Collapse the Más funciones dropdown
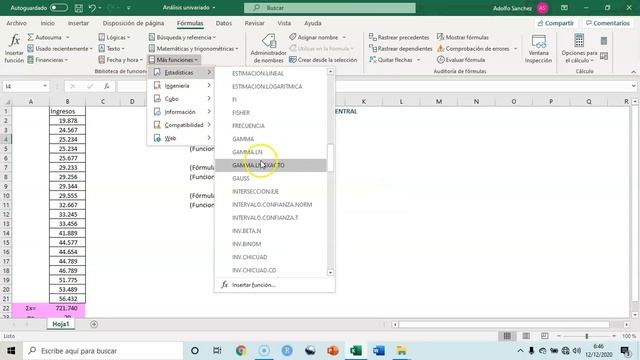Image resolution: width=640 pixels, height=360 pixels. [173, 60]
